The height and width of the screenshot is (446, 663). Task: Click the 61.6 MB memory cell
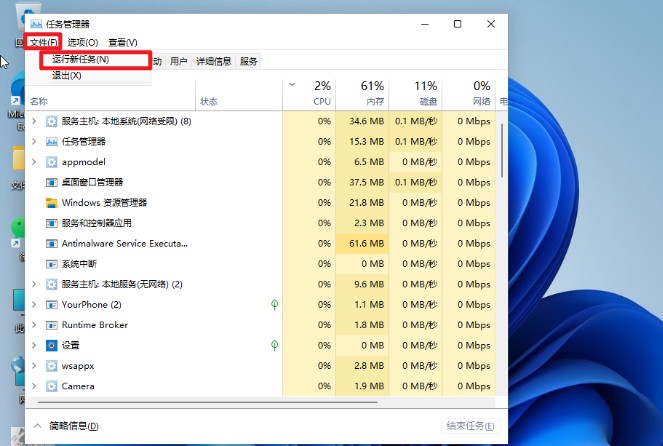point(362,244)
